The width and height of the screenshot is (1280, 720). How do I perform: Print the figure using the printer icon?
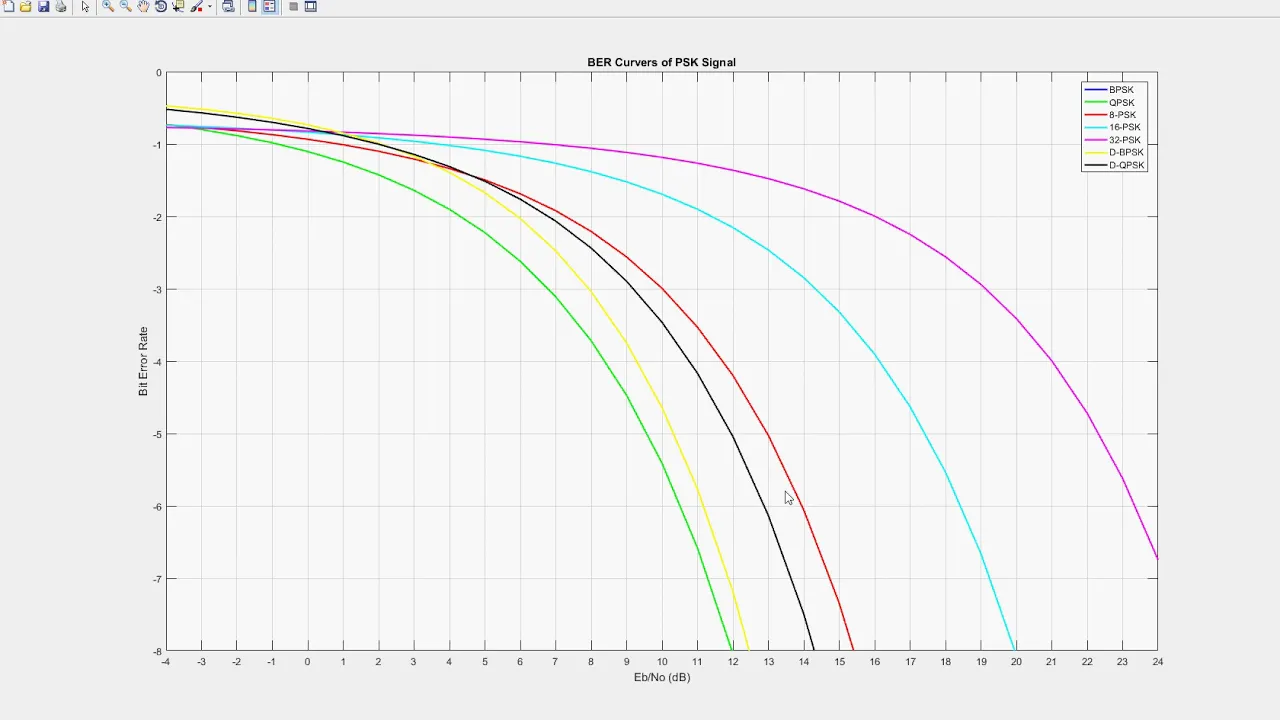coord(61,6)
